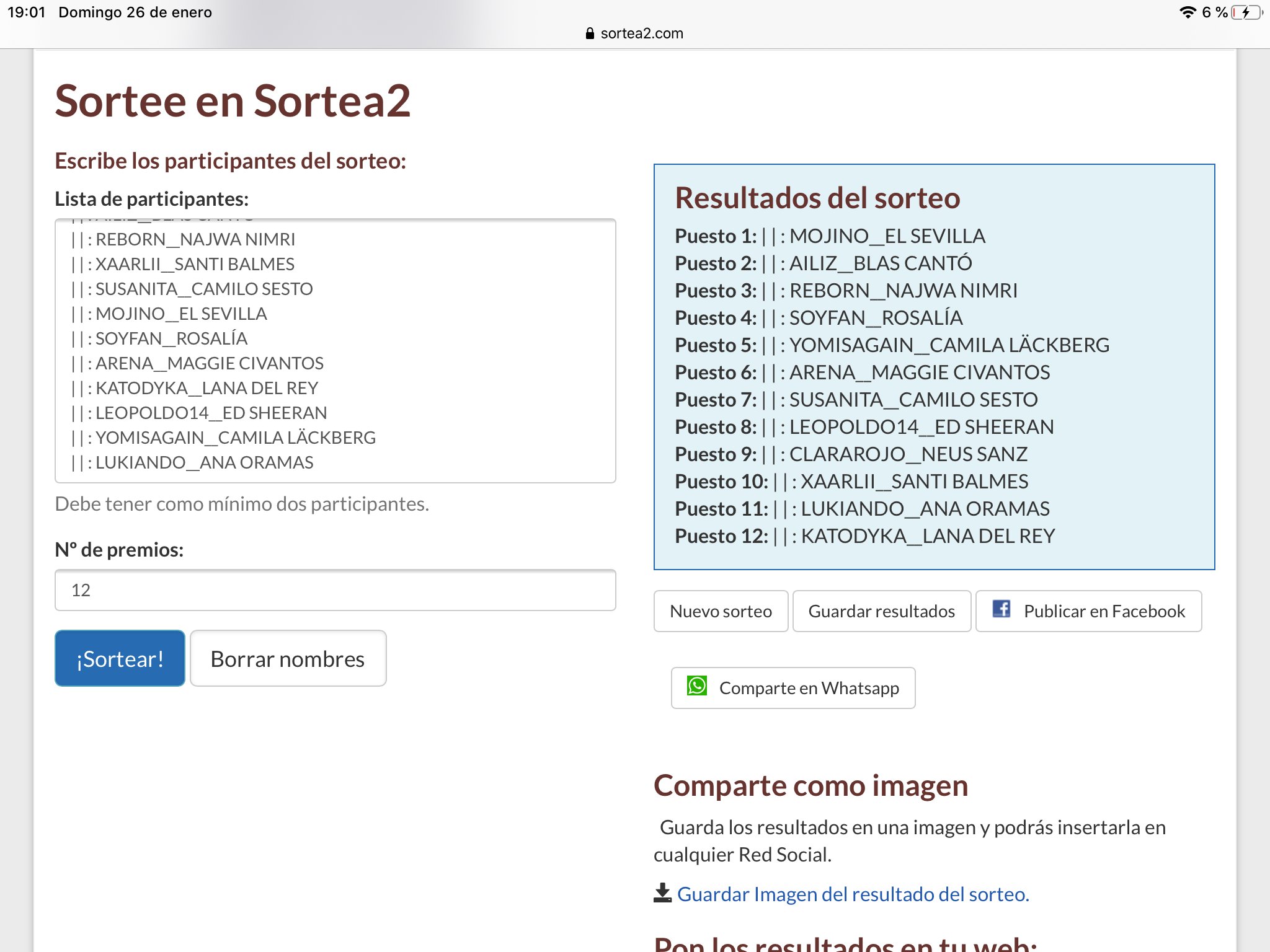Select KATODYKA__LANA DEL REY in participants list
Image resolution: width=1270 pixels, height=952 pixels.
[x=194, y=388]
